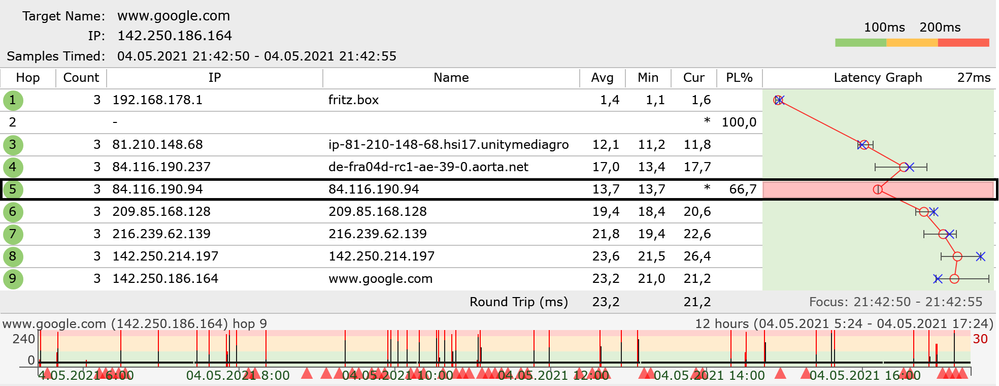
Task: Click the 66,7 packet loss value
Action: click(x=742, y=189)
